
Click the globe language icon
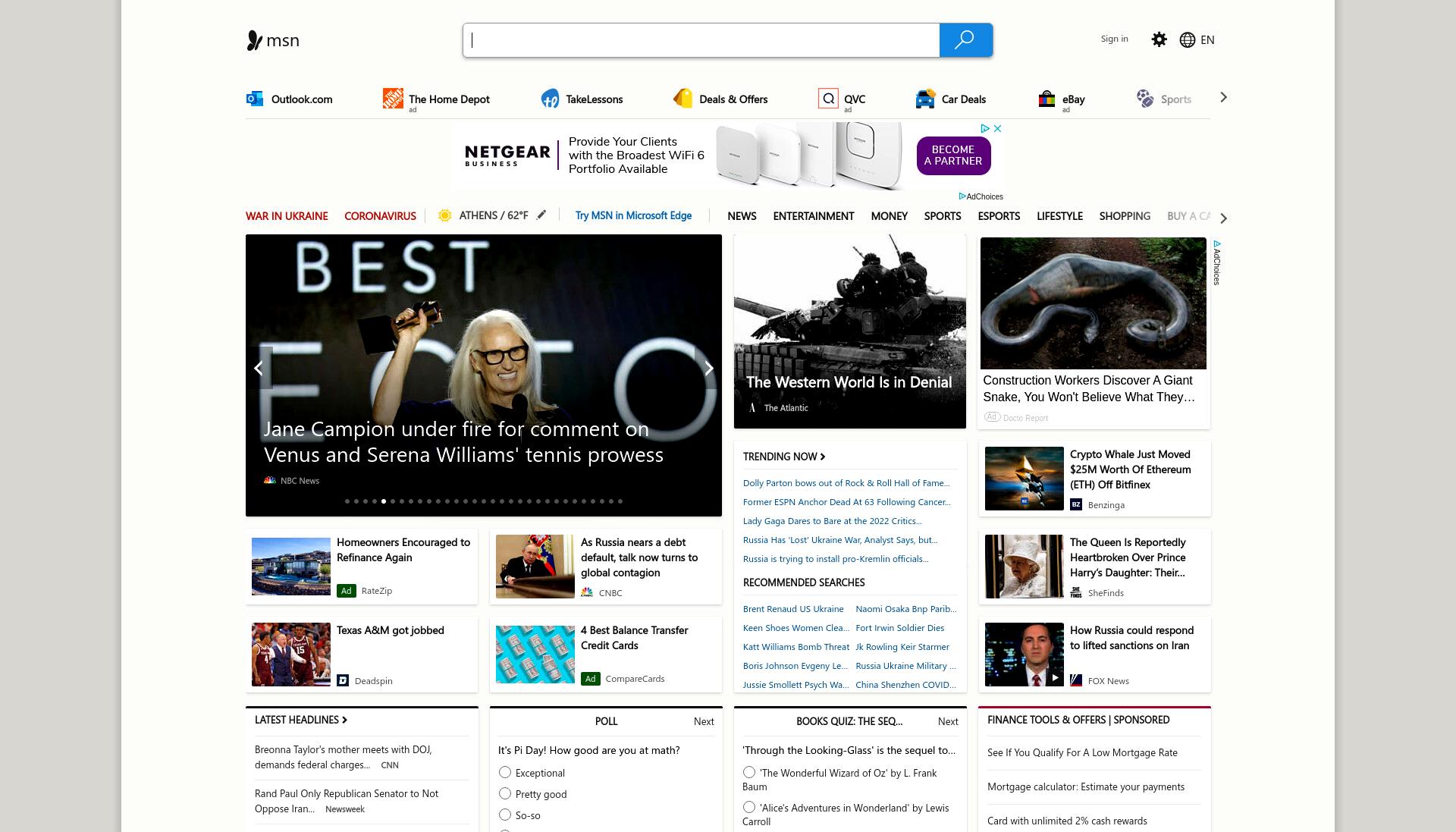(1188, 40)
